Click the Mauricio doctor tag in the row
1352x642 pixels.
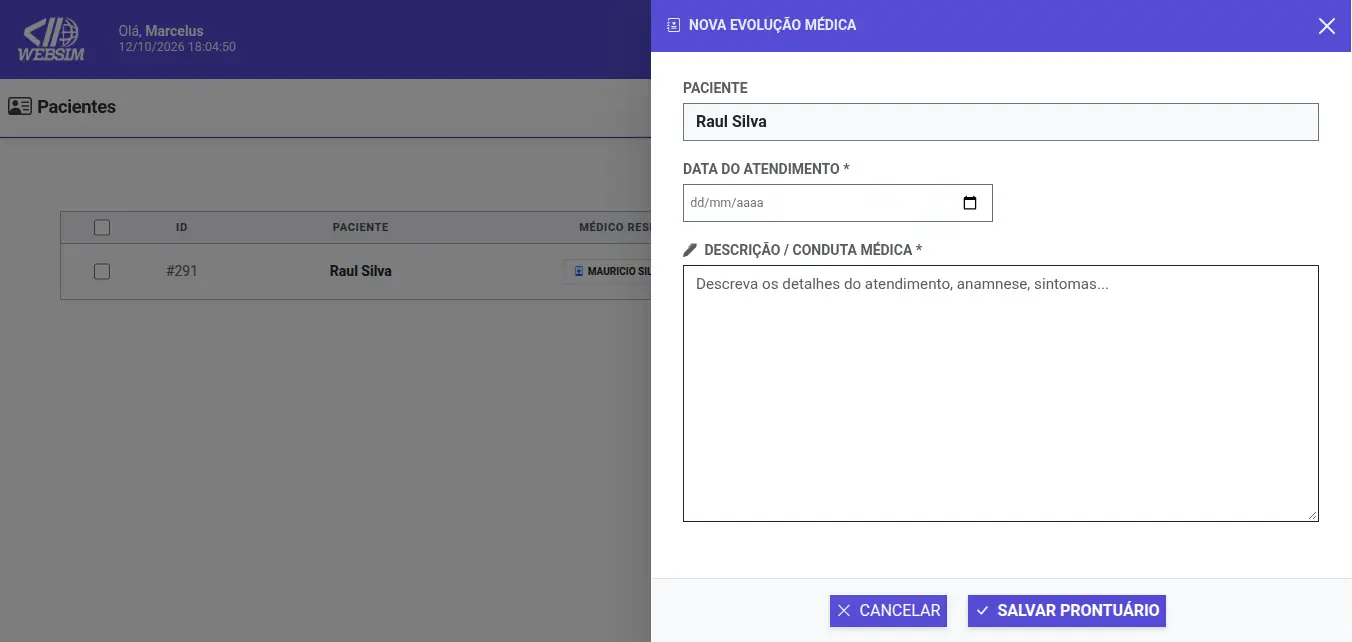coord(608,271)
